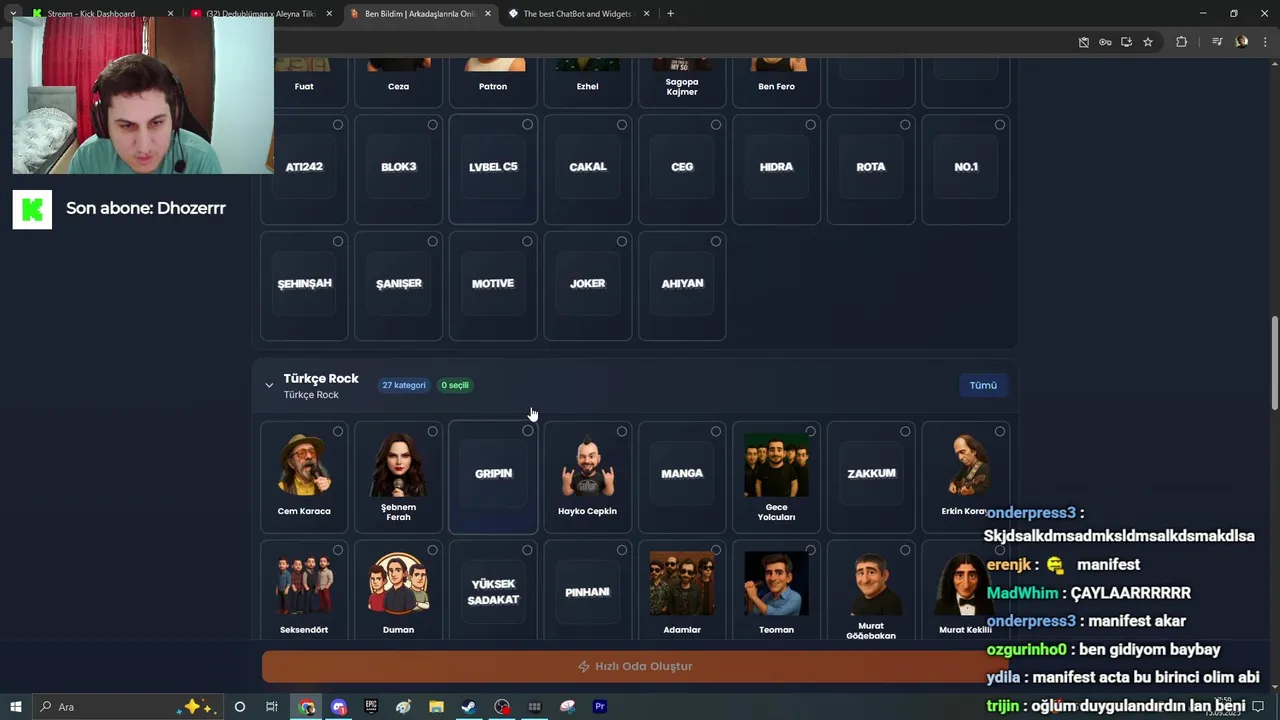Choose the LVBEL C5 card
Viewport: 1280px width, 720px height.
point(493,169)
